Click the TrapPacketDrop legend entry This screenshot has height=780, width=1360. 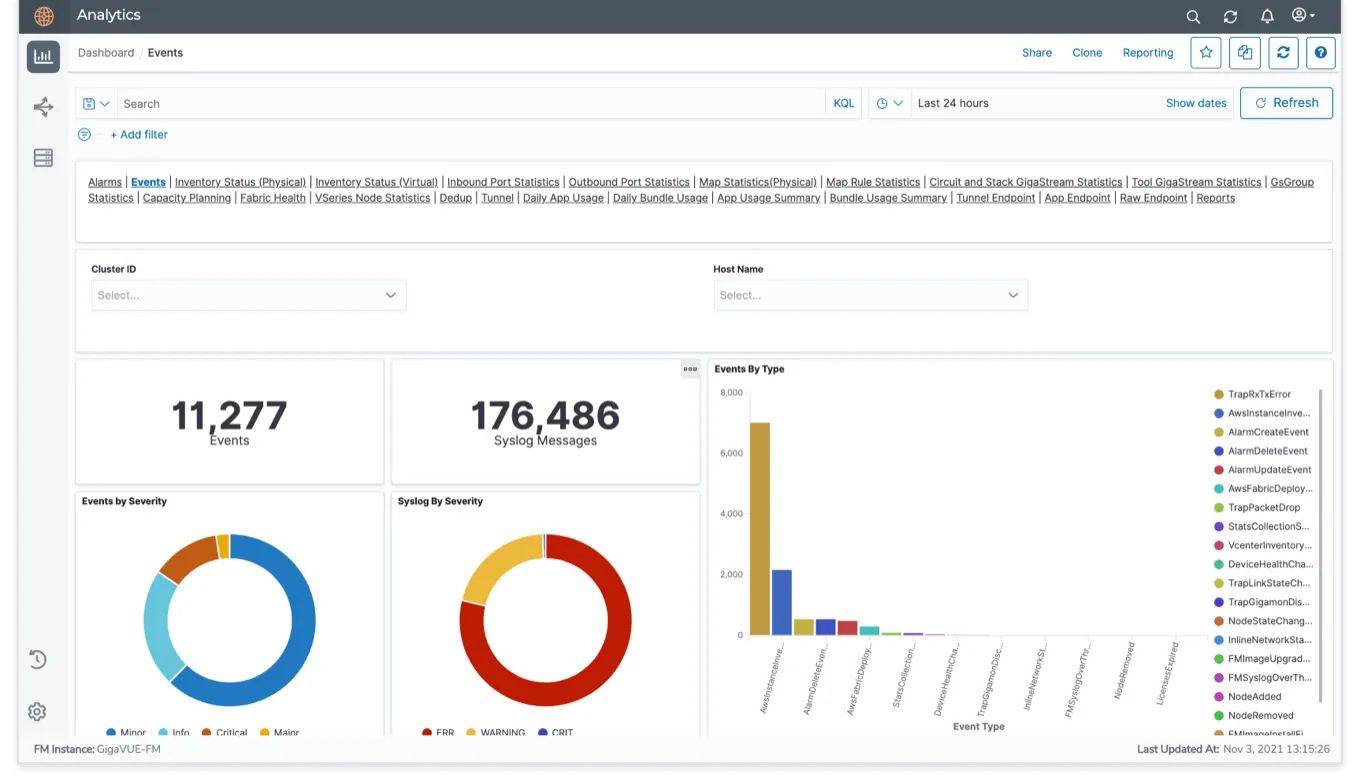1256,508
